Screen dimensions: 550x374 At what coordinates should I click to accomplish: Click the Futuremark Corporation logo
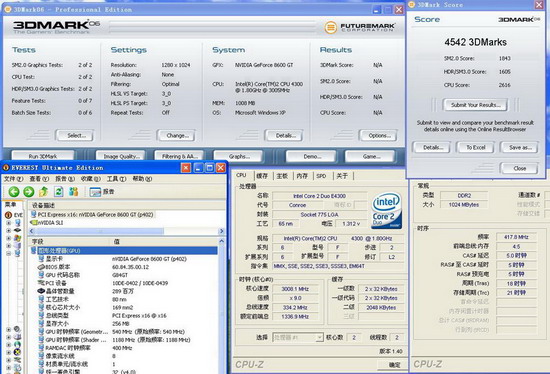[x=360, y=27]
